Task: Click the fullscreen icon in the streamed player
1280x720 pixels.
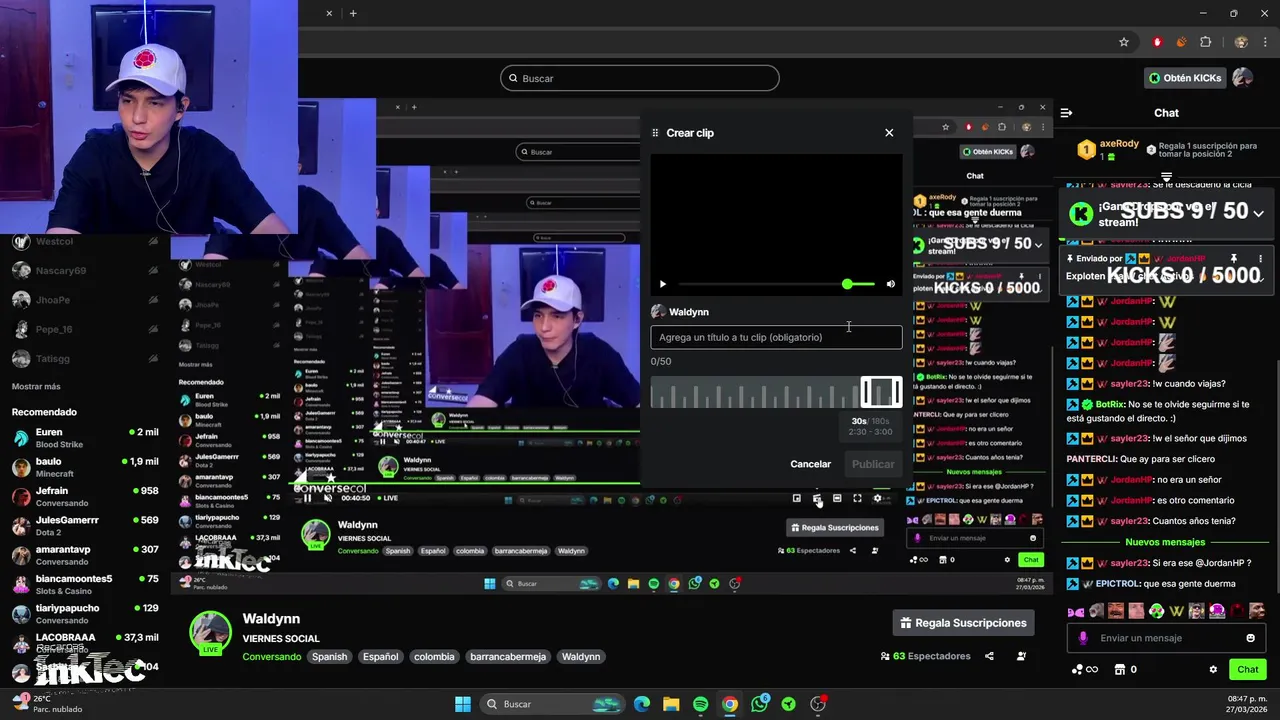Action: coord(857,498)
